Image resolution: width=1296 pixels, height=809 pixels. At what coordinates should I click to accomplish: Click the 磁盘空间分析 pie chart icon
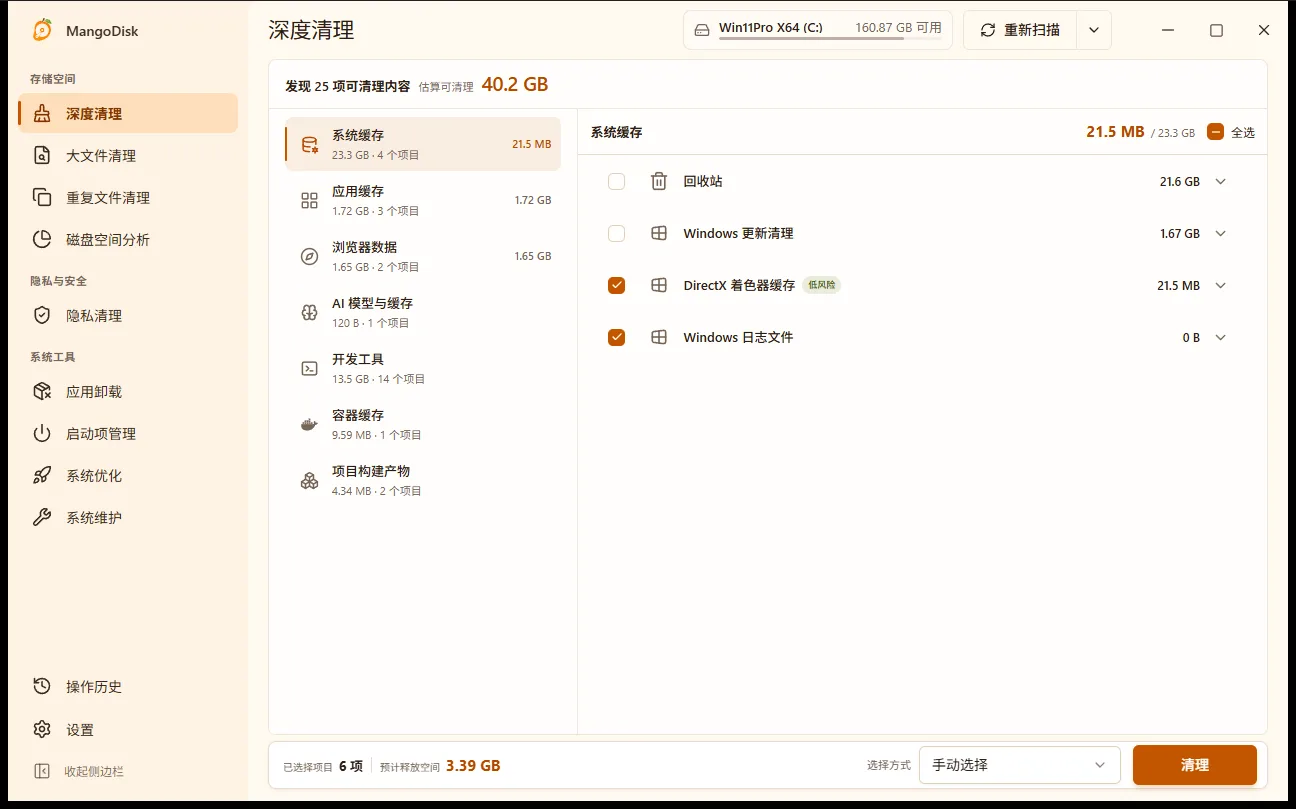(42, 240)
